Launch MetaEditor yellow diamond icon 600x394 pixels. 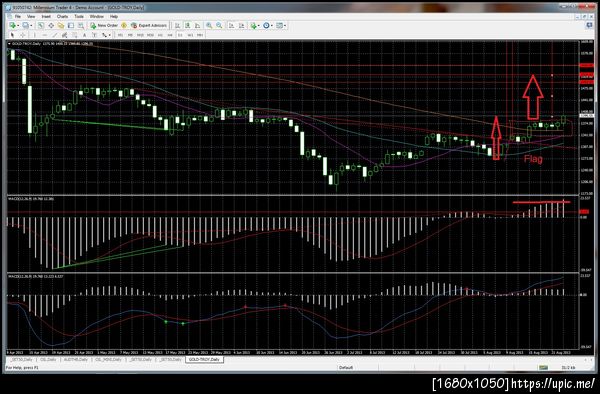pyautogui.click(x=124, y=25)
